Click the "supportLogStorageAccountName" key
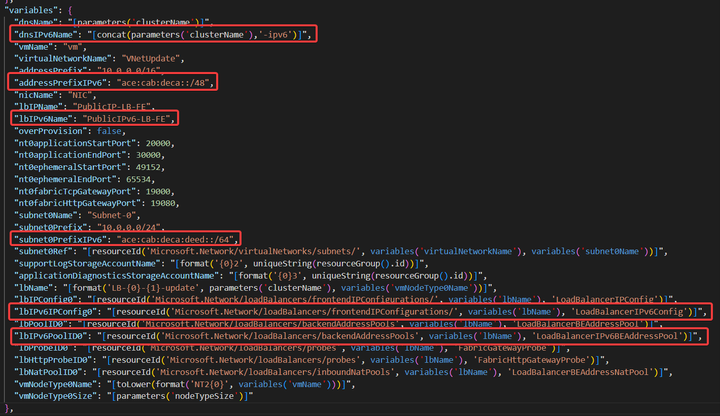 [87, 263]
